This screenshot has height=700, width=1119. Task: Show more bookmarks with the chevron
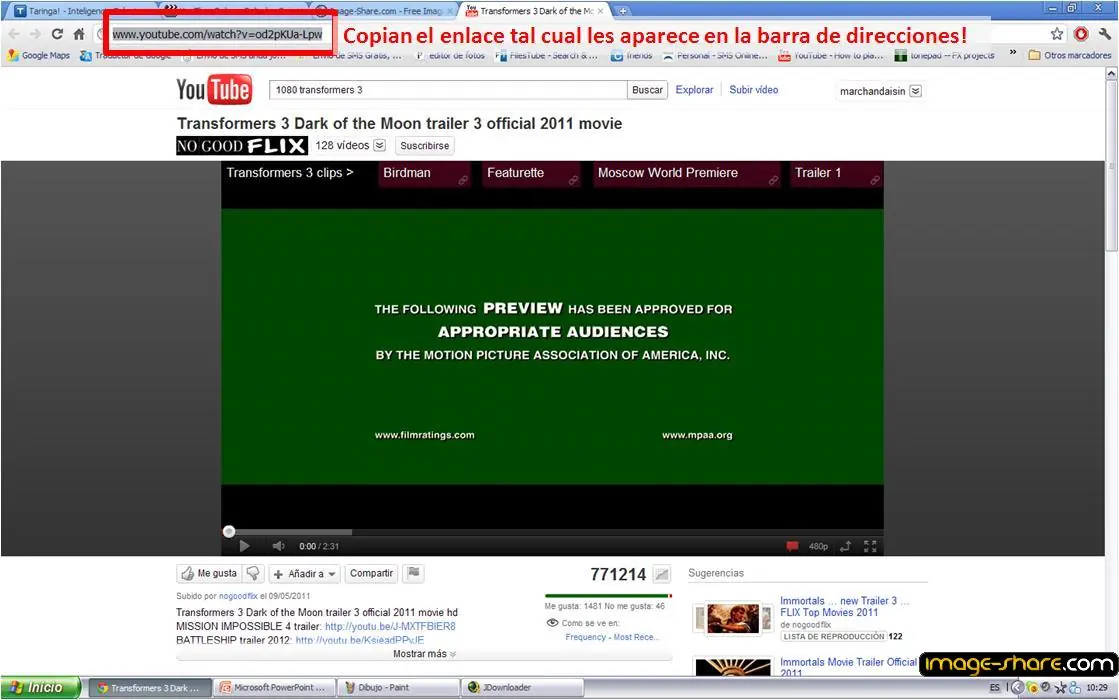[1012, 53]
